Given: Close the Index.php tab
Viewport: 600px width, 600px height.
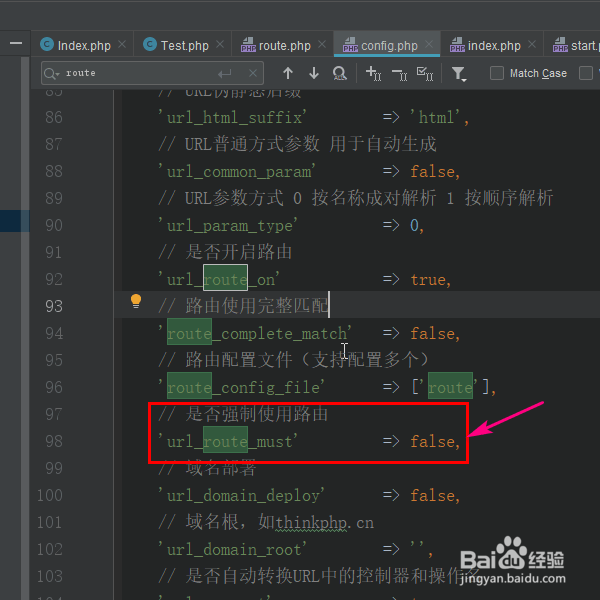Looking at the screenshot, I should [122, 45].
